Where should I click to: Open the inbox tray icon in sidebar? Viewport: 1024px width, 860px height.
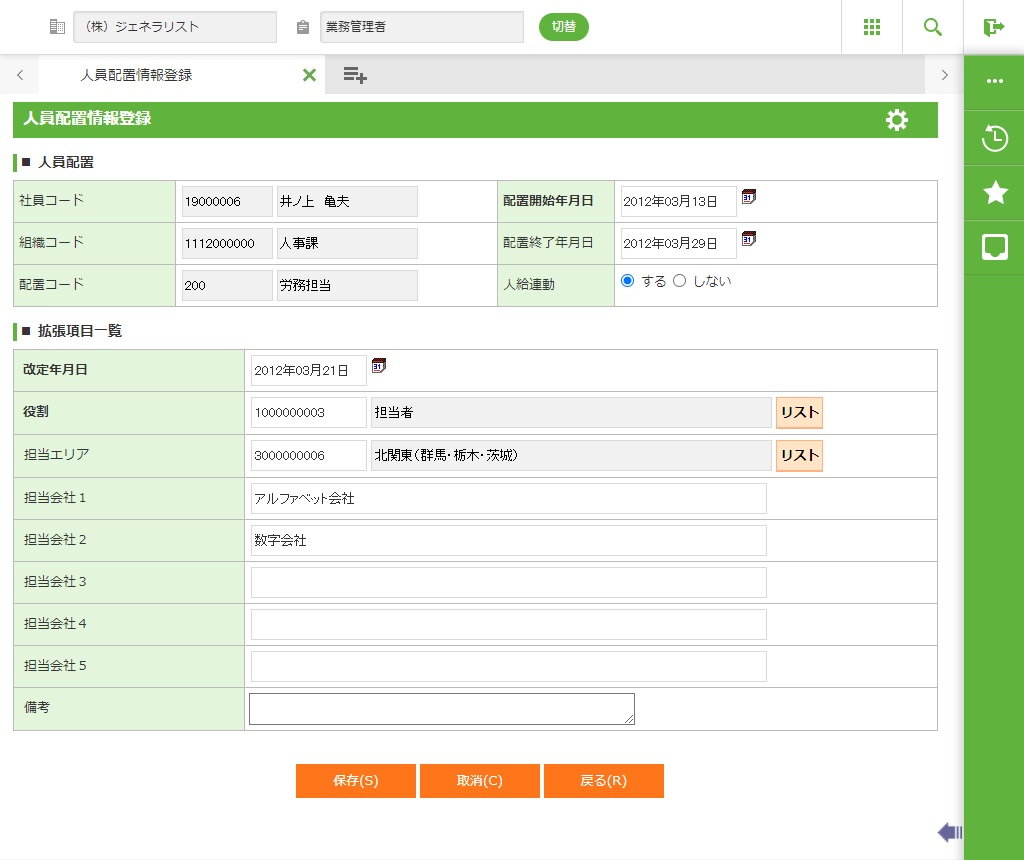click(995, 247)
